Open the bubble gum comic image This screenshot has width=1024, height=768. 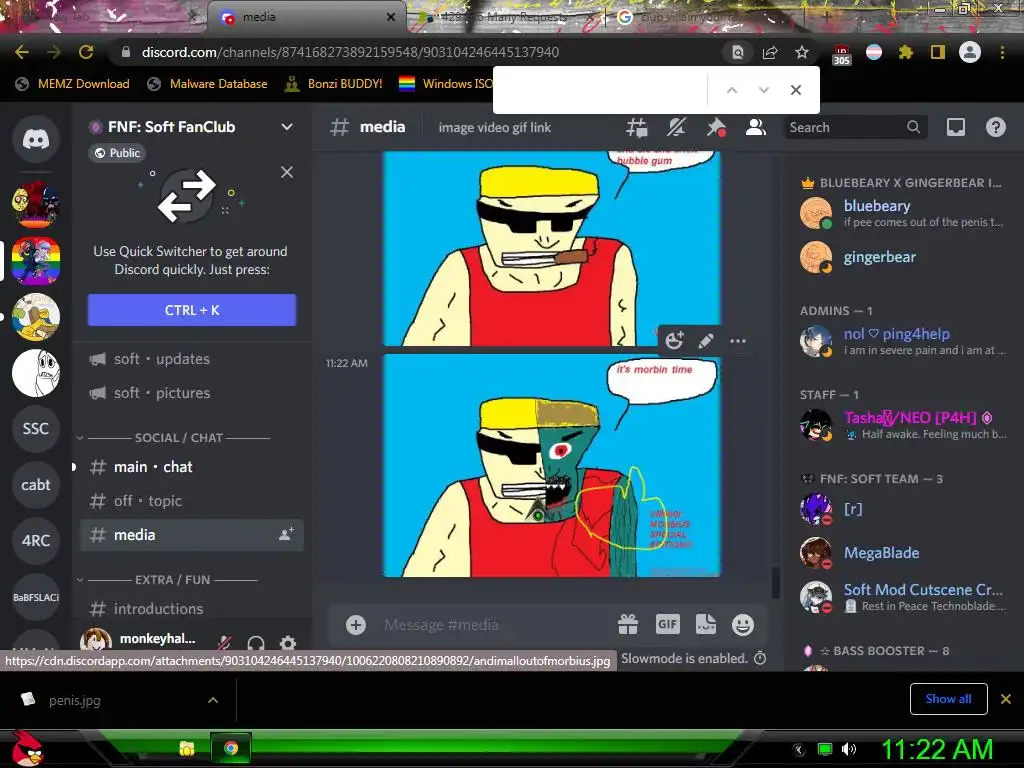[552, 248]
